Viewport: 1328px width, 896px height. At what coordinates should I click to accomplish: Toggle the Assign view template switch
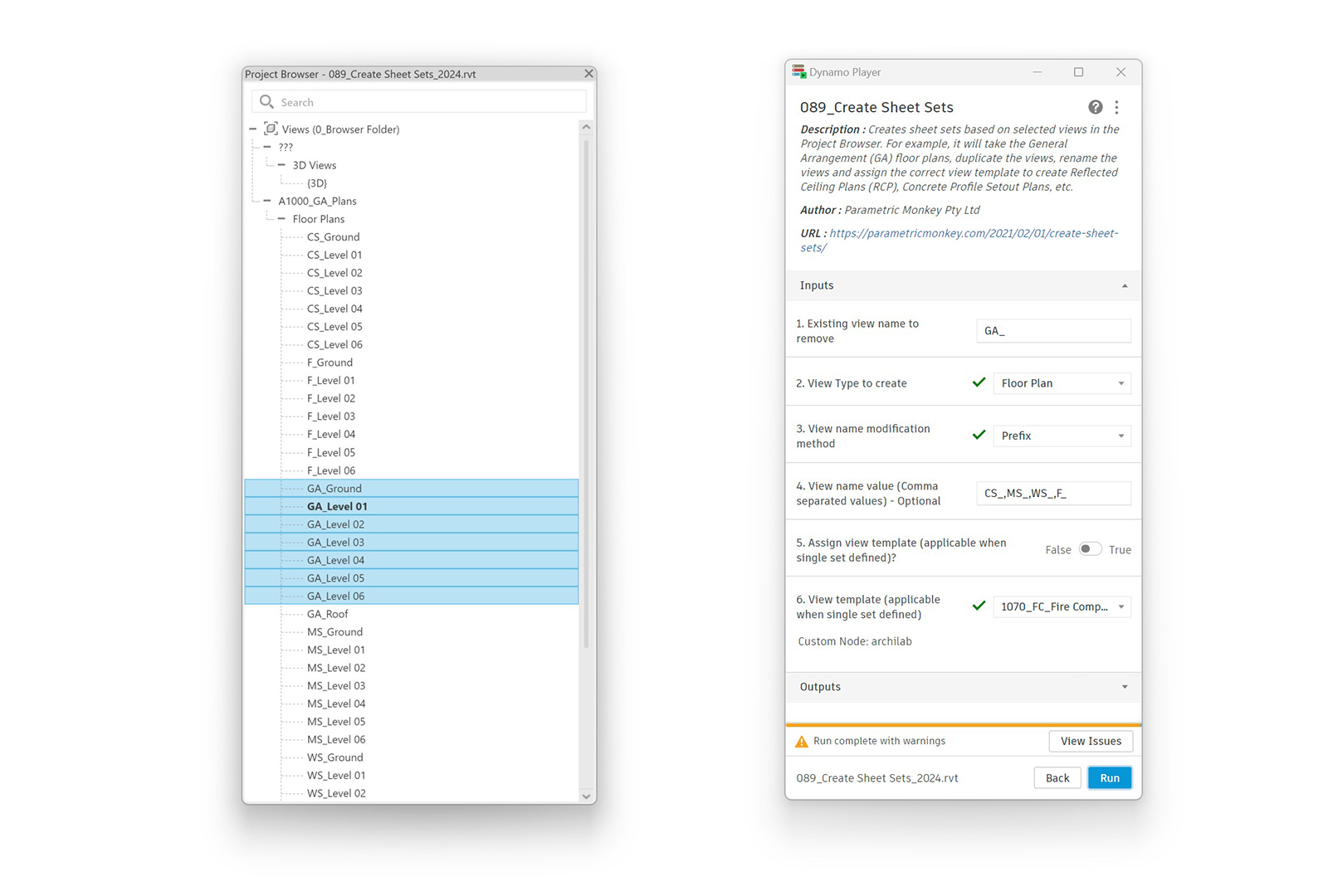(1090, 549)
